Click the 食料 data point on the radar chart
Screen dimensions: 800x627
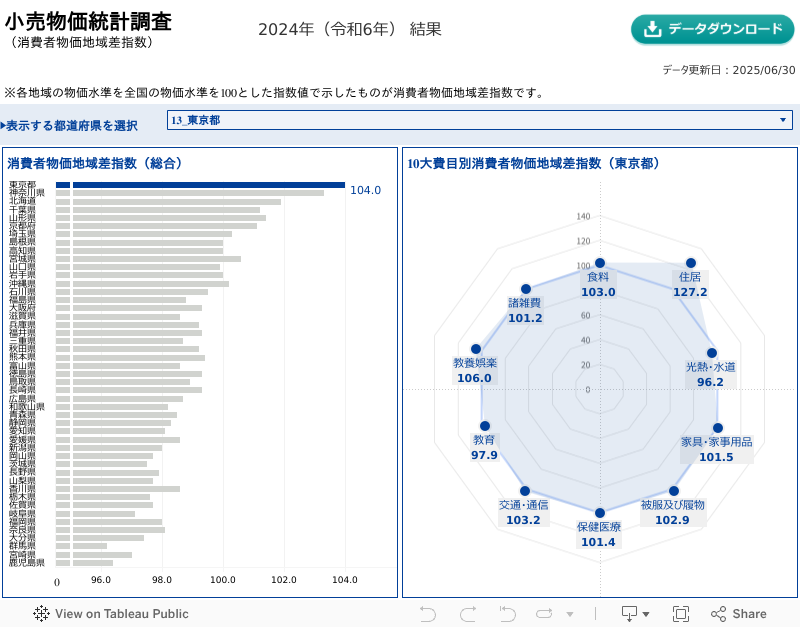click(600, 263)
